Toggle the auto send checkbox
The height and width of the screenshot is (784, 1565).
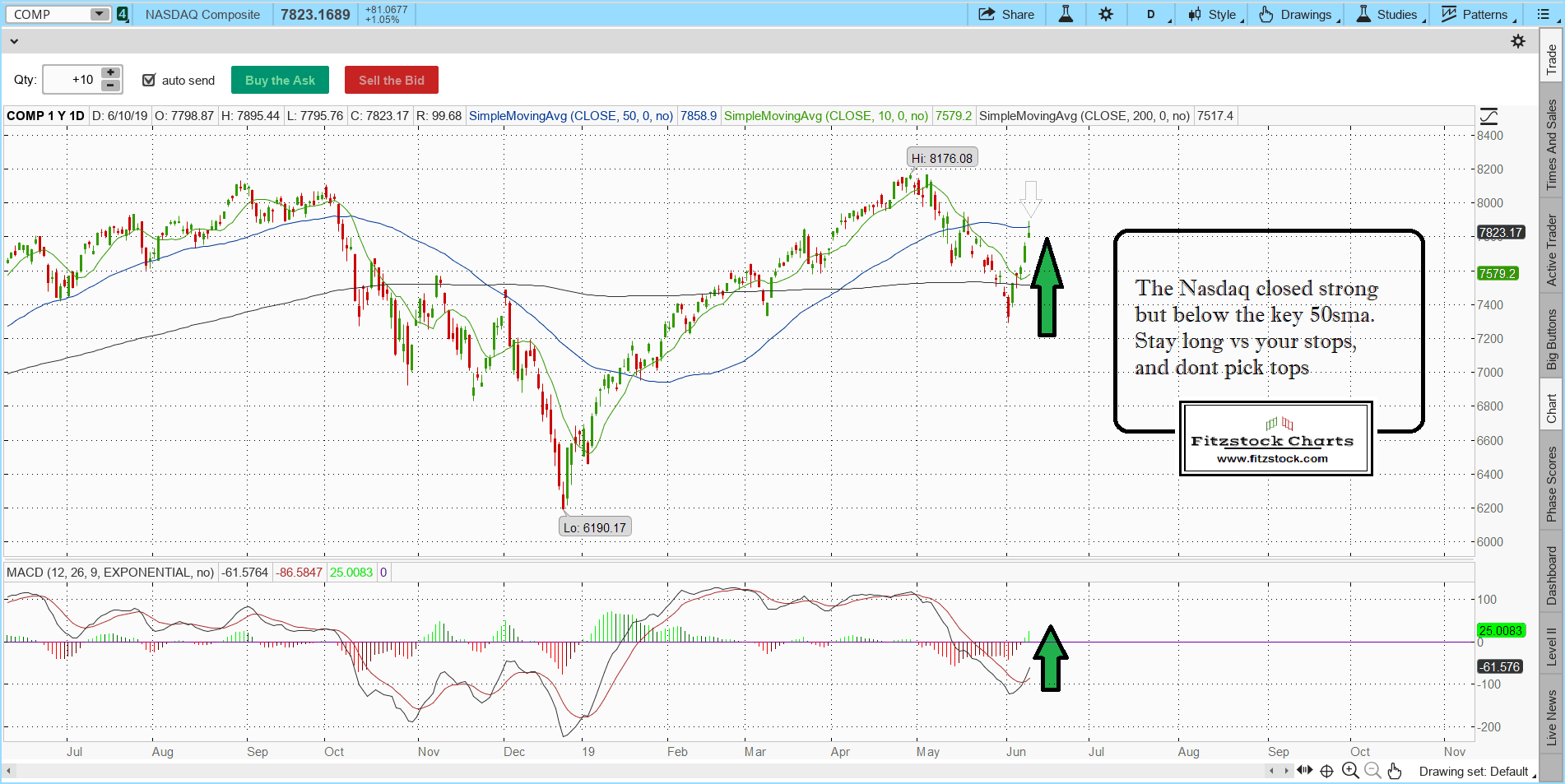[149, 80]
